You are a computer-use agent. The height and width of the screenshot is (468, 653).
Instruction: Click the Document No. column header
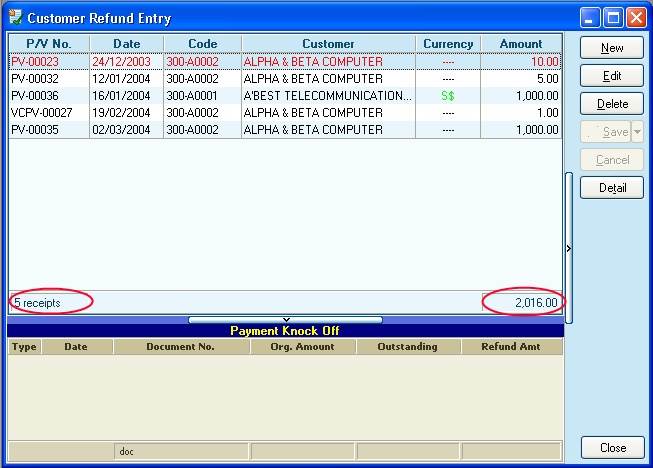180,346
